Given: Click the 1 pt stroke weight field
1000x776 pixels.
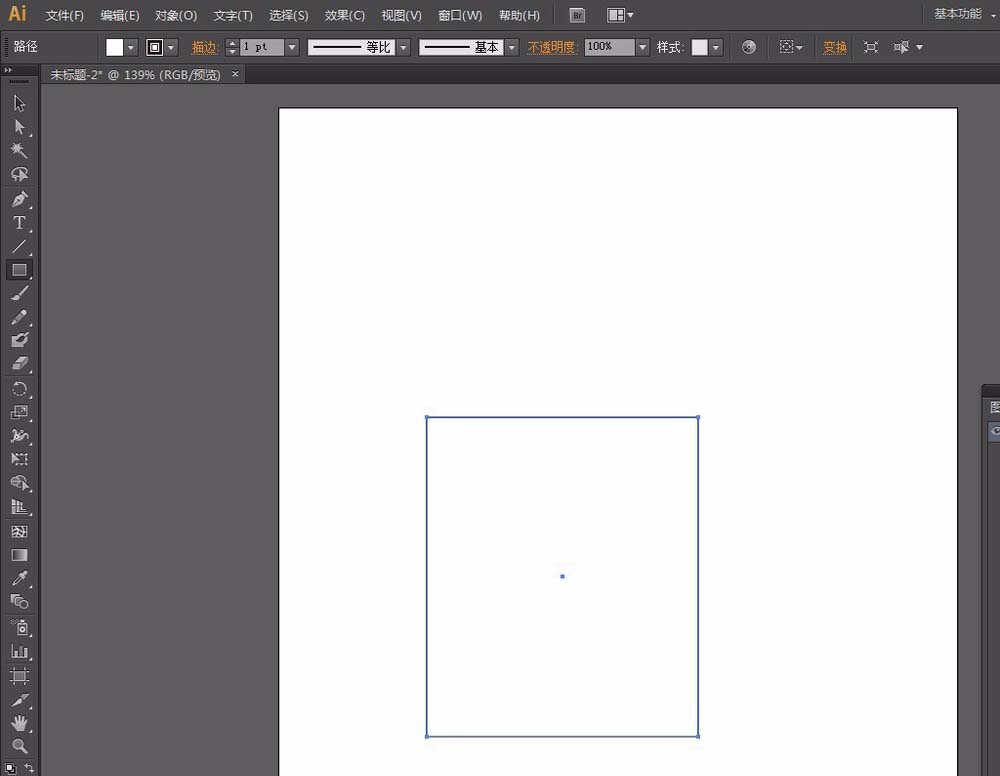Looking at the screenshot, I should [261, 47].
